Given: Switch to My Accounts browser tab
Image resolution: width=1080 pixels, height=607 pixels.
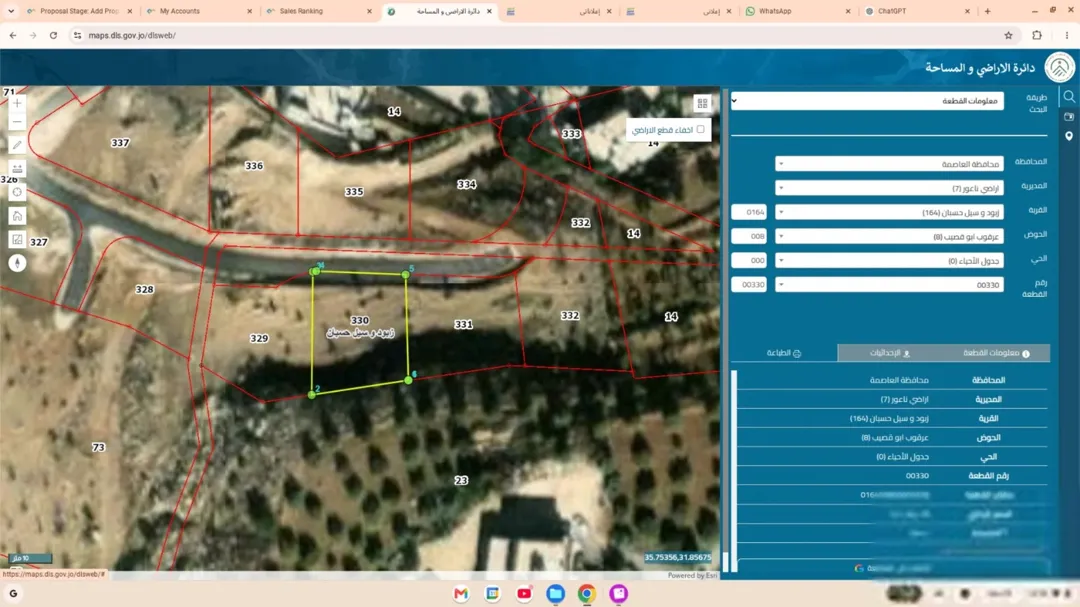Looking at the screenshot, I should (x=198, y=11).
